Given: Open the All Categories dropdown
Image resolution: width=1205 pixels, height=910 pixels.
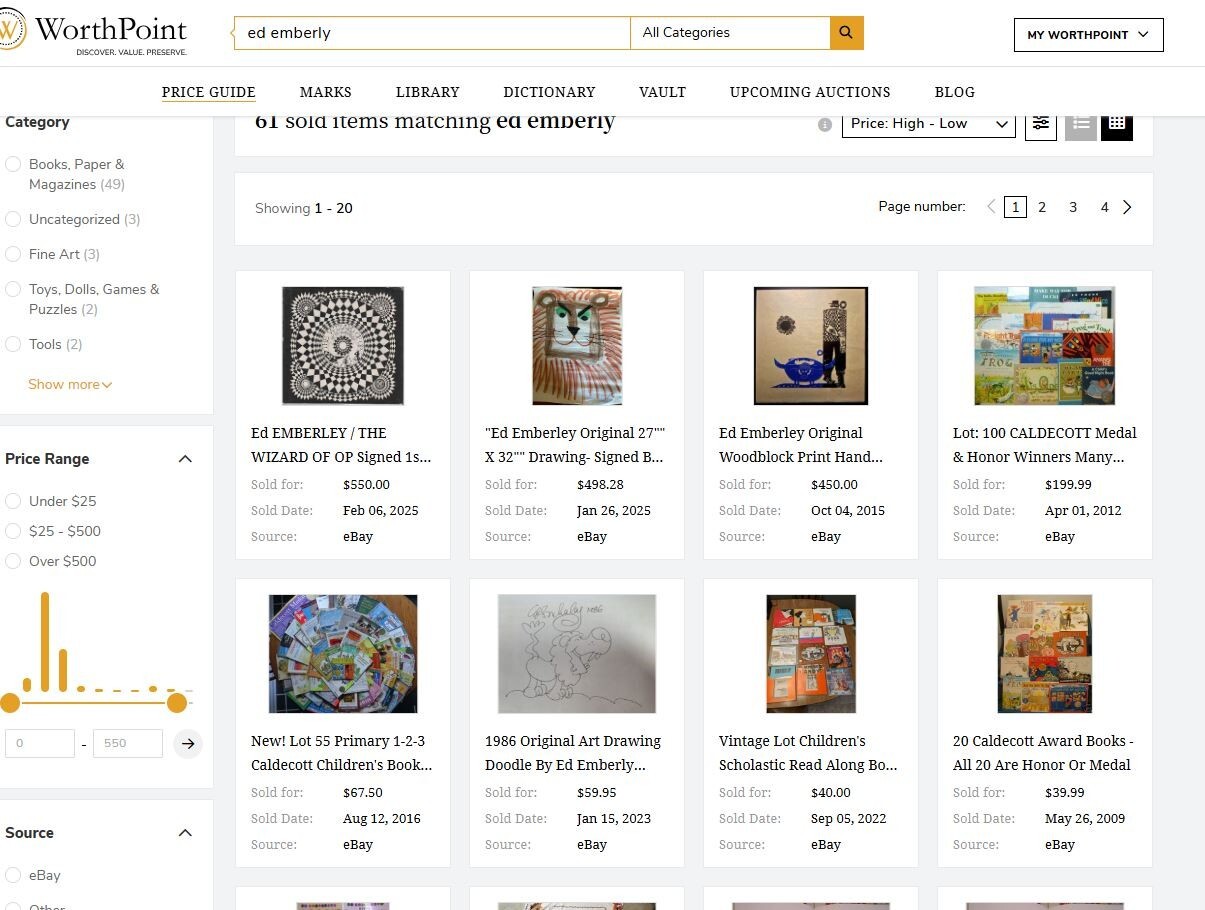Looking at the screenshot, I should pos(730,33).
